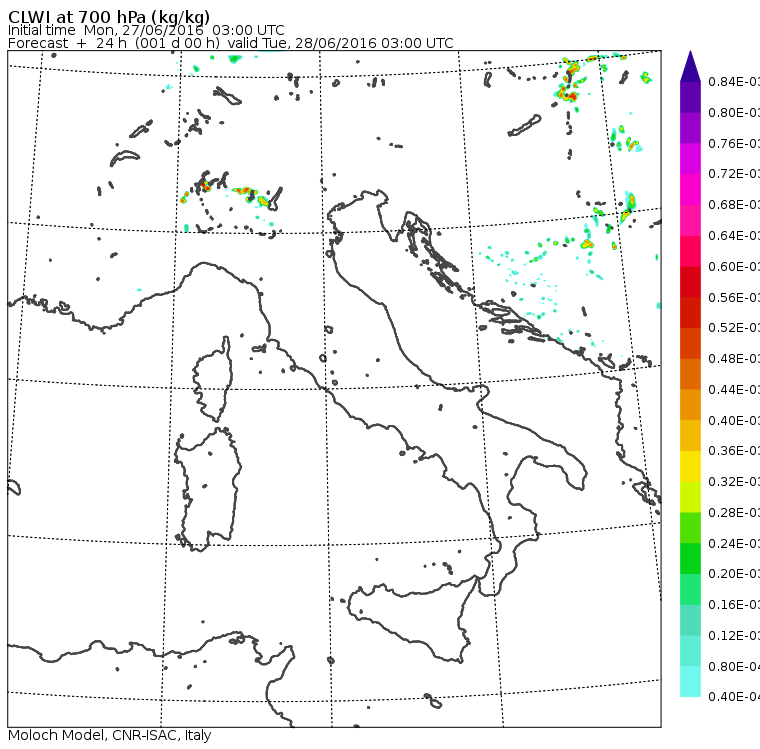Click the island of Corsica on the map
Viewport: 760px width, 749px height.
214,381
